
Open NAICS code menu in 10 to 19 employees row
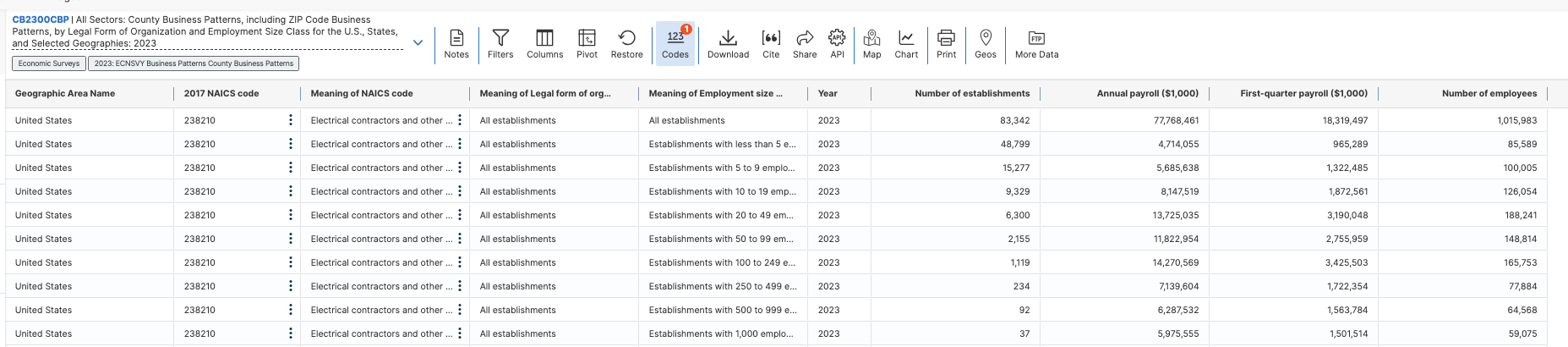tap(291, 191)
